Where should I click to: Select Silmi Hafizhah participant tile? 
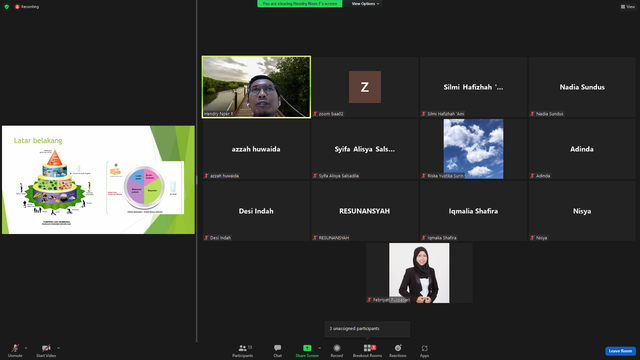point(473,87)
